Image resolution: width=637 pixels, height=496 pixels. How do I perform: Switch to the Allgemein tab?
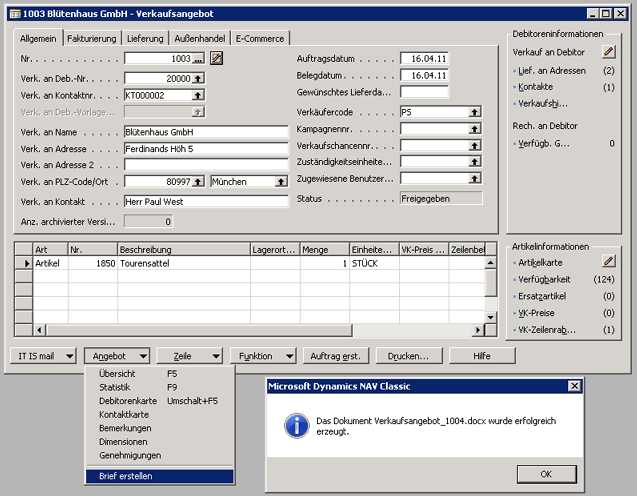38,38
